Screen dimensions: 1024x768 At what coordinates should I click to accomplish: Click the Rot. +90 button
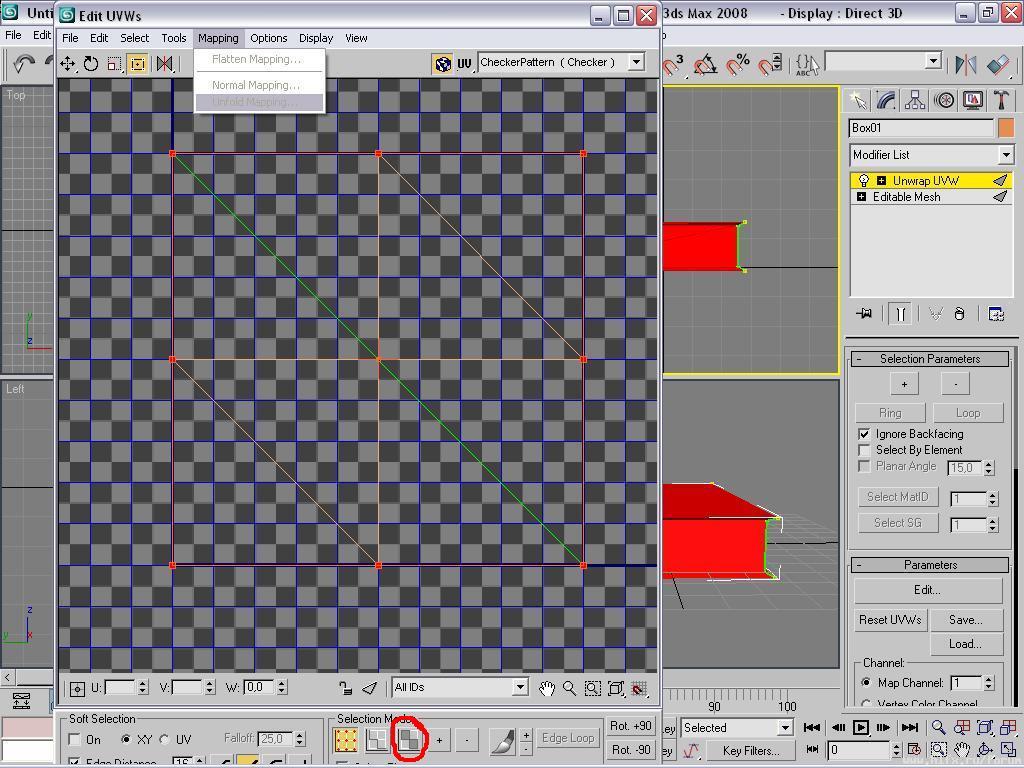631,726
